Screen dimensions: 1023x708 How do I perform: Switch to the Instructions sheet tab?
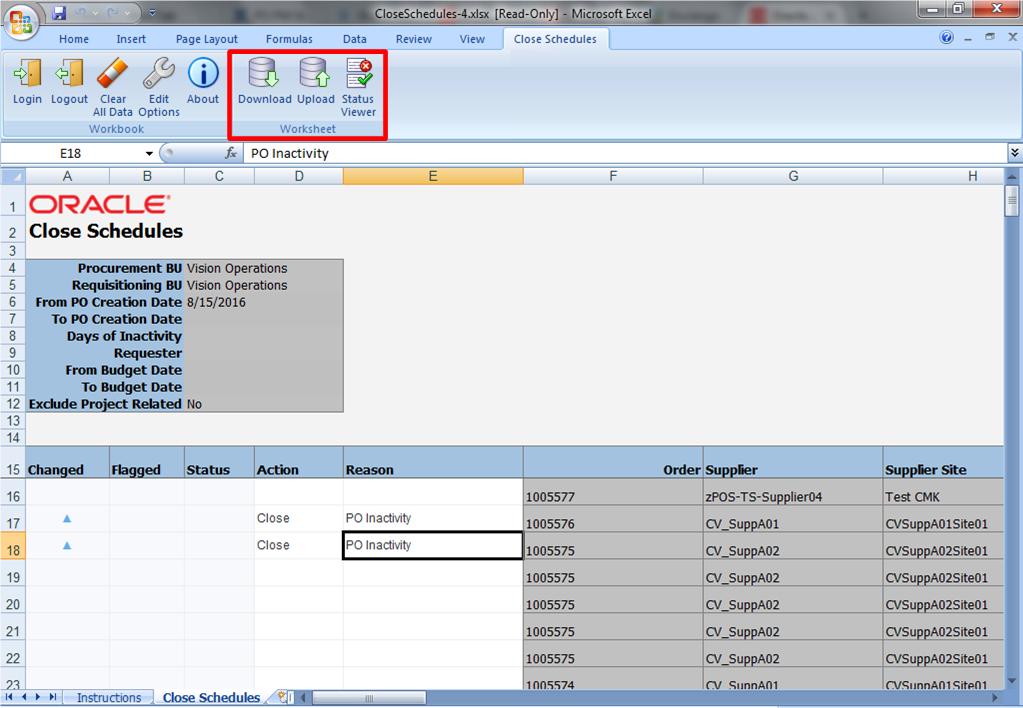pos(109,698)
